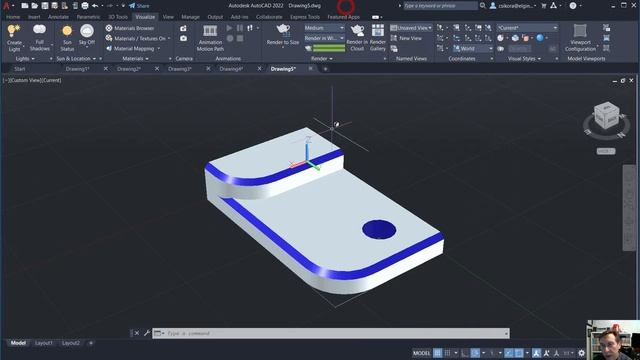
Task: Open the Home ribbon tab
Action: pos(13,17)
